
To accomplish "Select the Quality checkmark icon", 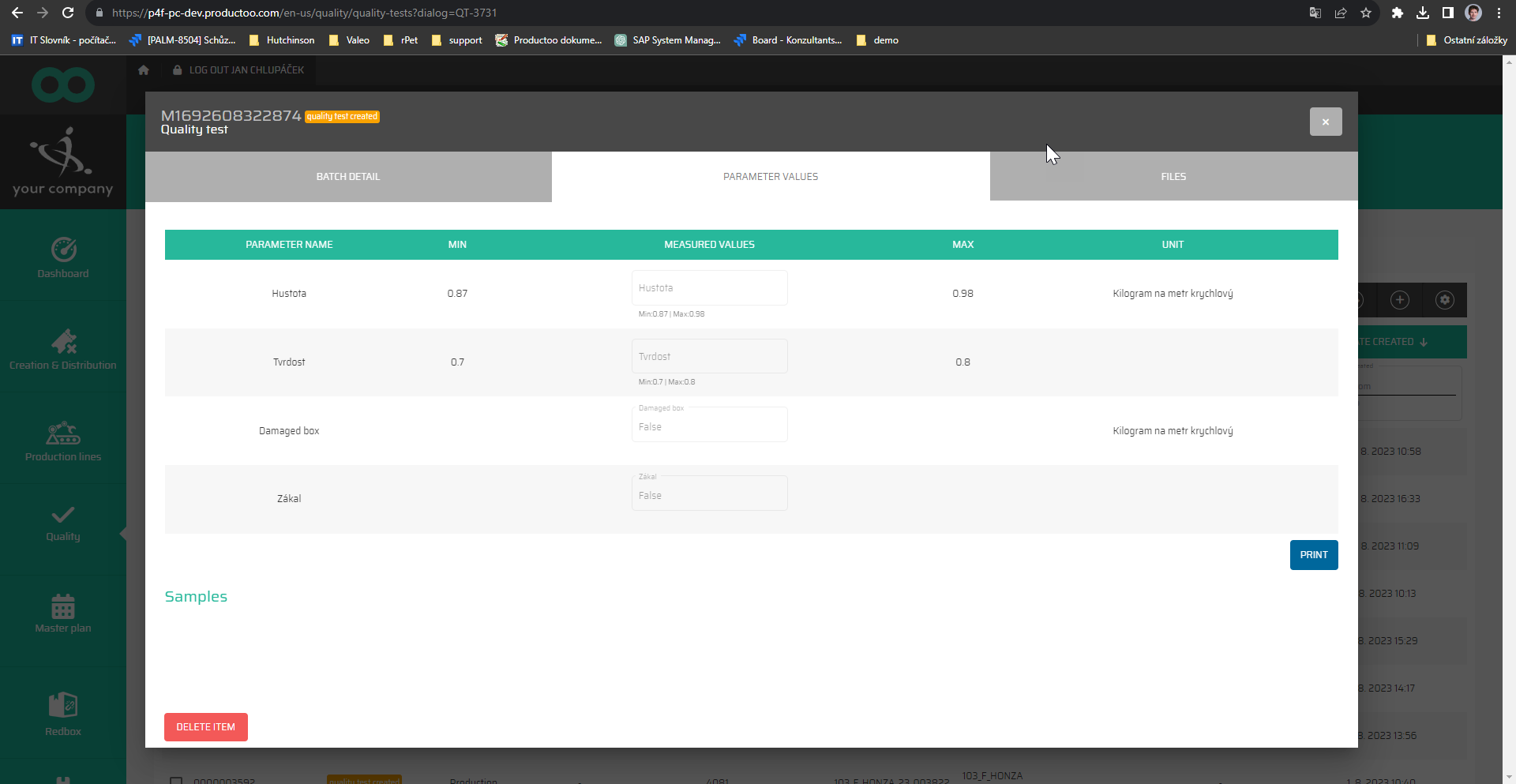I will 63,516.
